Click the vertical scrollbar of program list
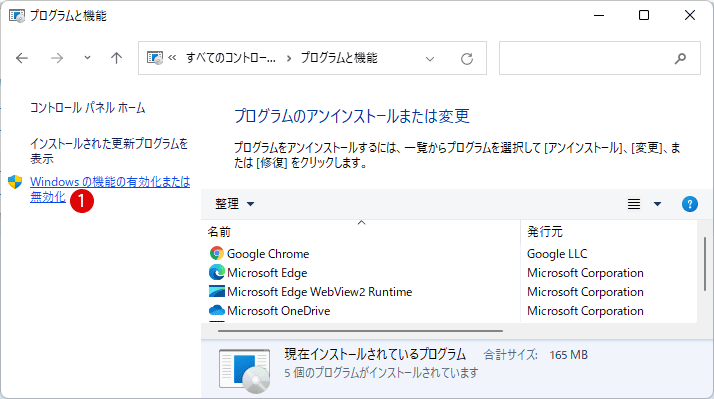714x399 pixels. (x=704, y=264)
